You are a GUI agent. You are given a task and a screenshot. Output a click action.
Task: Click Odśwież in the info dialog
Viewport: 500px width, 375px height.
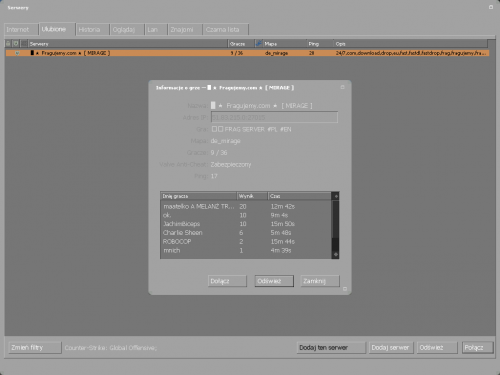coord(274,281)
